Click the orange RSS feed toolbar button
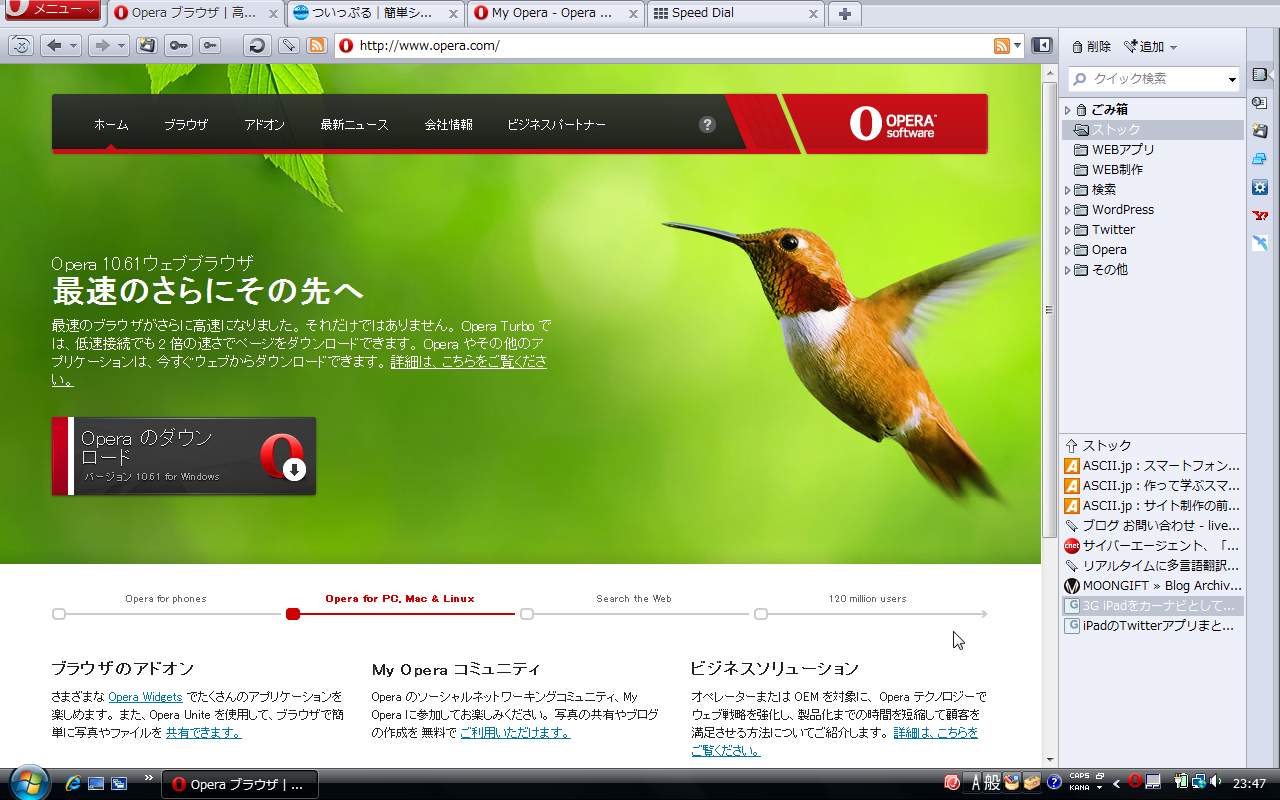 [317, 45]
